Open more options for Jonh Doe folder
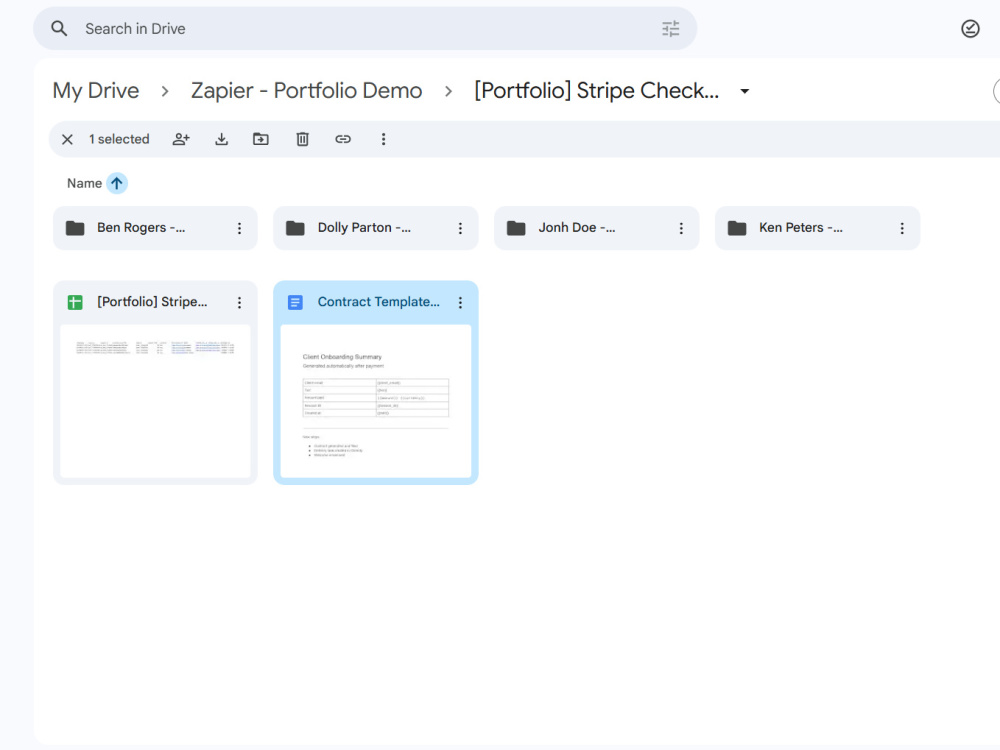 pyautogui.click(x=681, y=228)
